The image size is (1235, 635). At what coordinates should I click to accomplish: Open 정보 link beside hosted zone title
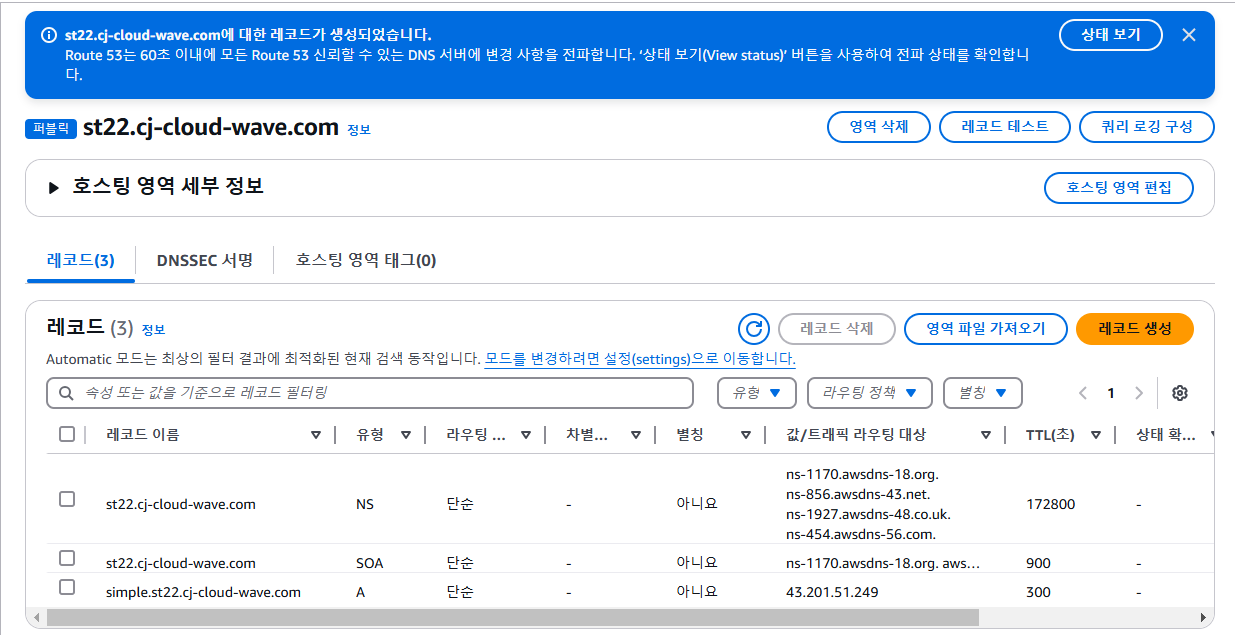(359, 130)
